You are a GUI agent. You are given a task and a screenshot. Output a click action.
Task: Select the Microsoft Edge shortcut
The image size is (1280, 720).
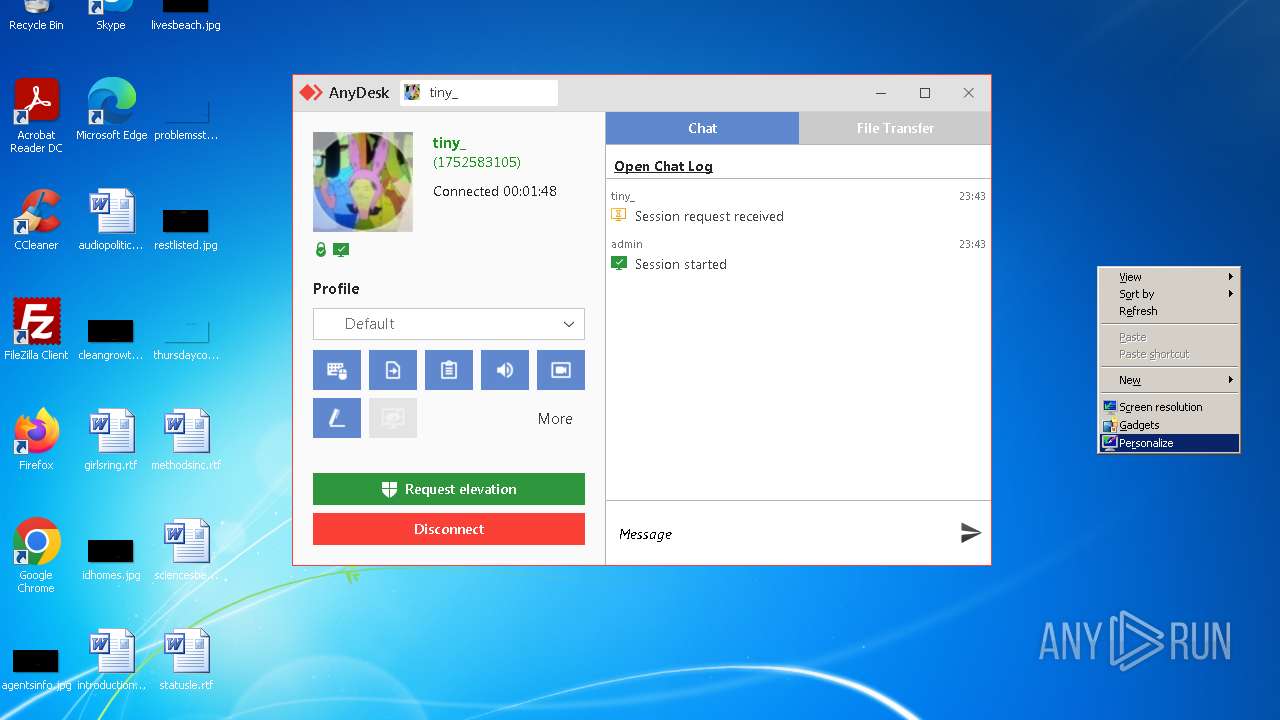111,110
